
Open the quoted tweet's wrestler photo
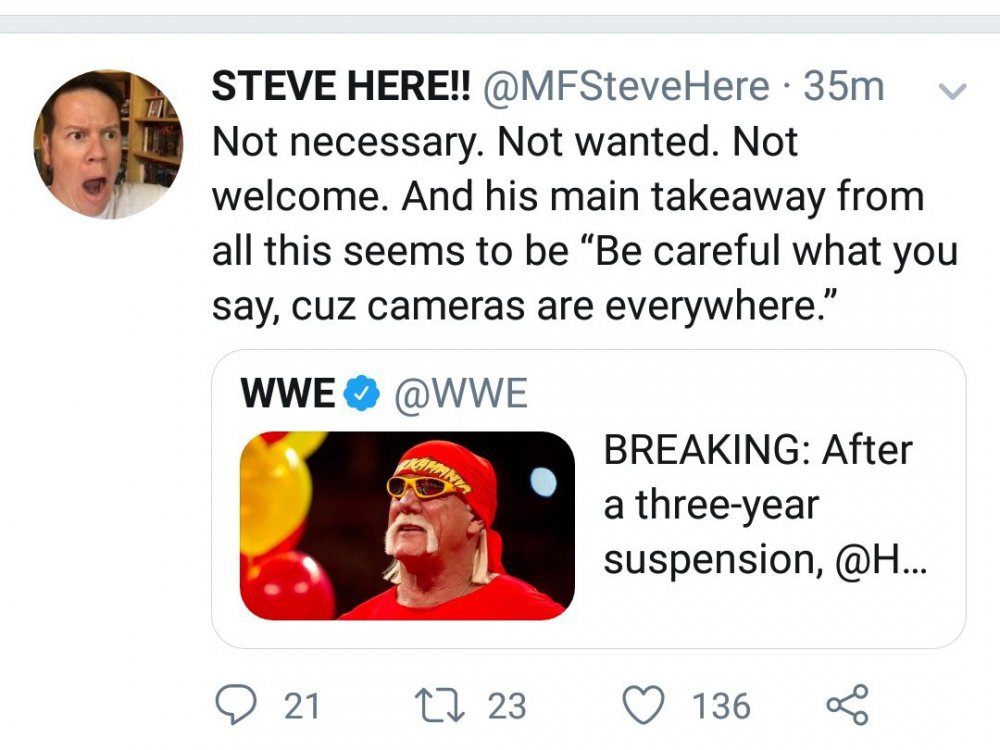click(407, 525)
